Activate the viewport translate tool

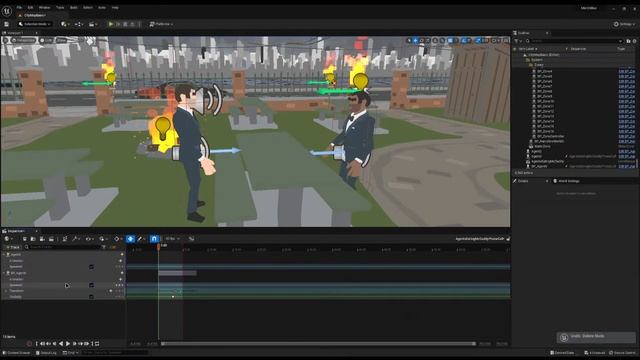coord(416,40)
